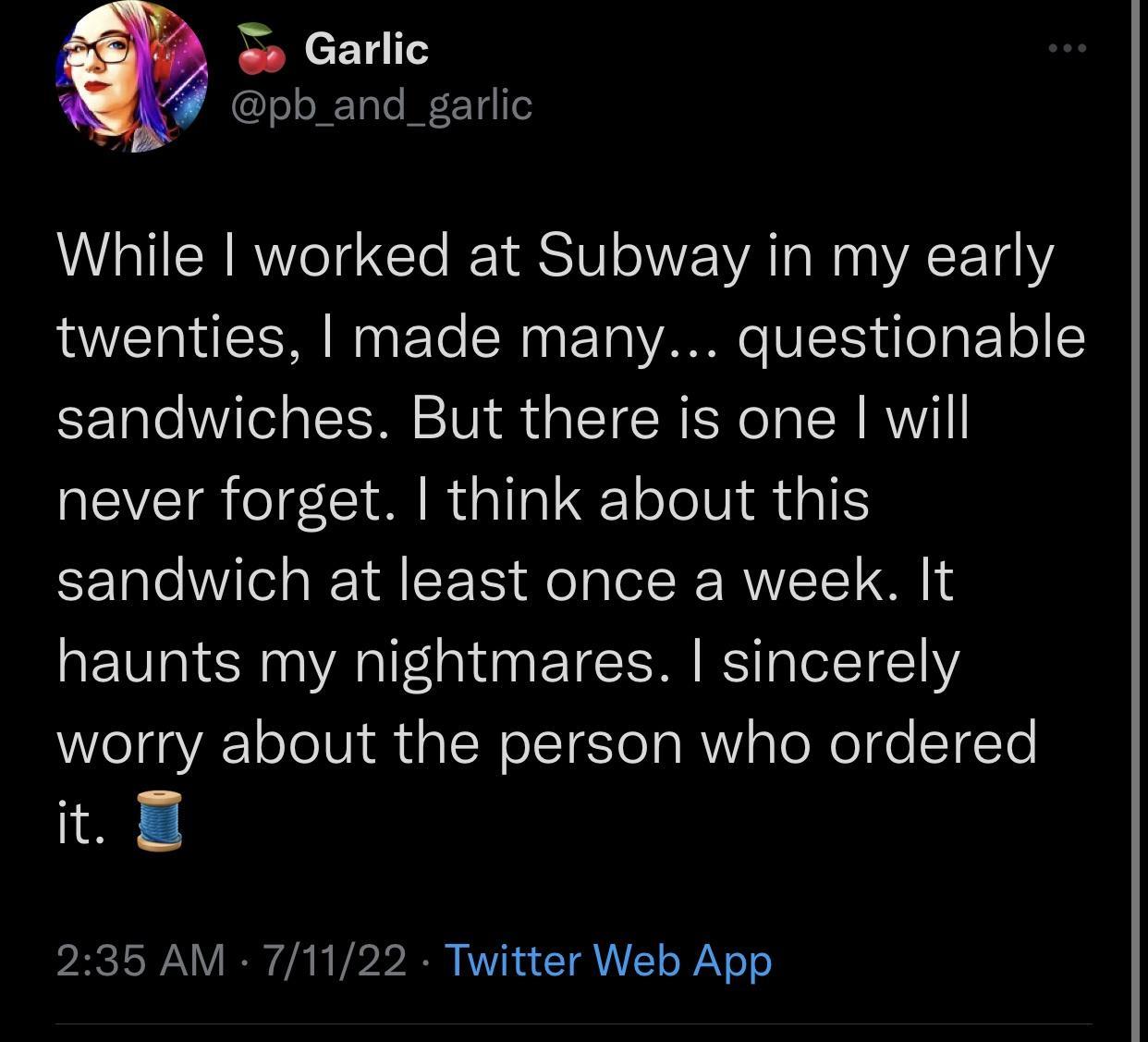
Task: Click the 7/11/22 timestamp link
Action: (333, 962)
